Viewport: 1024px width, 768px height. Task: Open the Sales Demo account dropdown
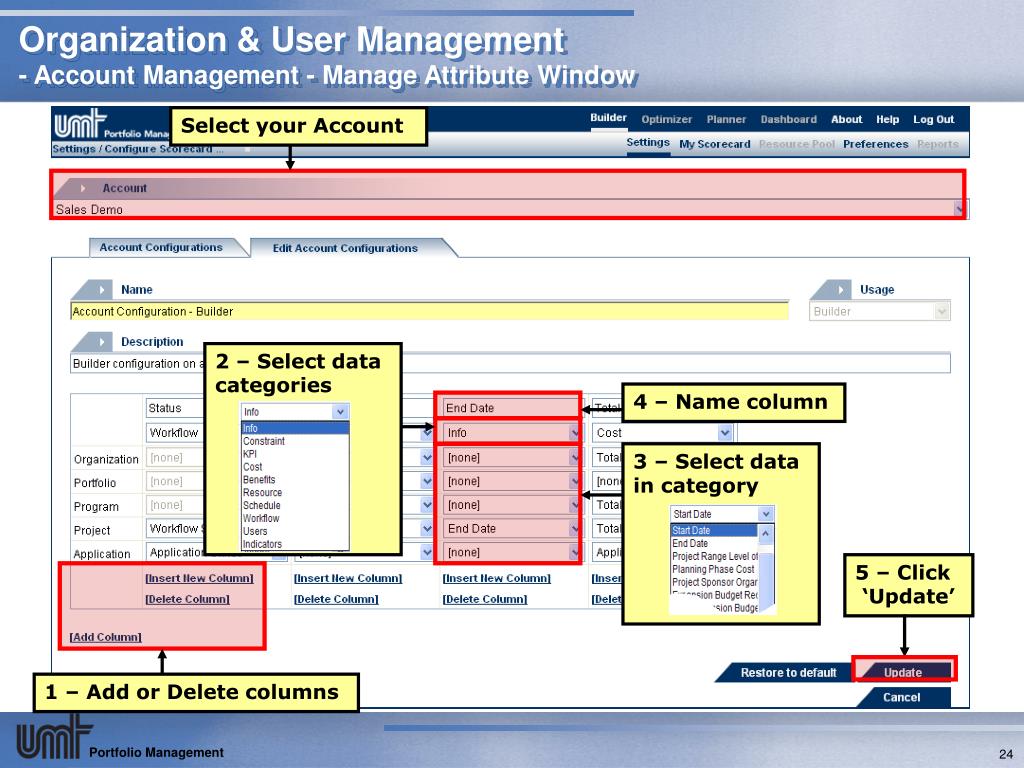tap(959, 209)
